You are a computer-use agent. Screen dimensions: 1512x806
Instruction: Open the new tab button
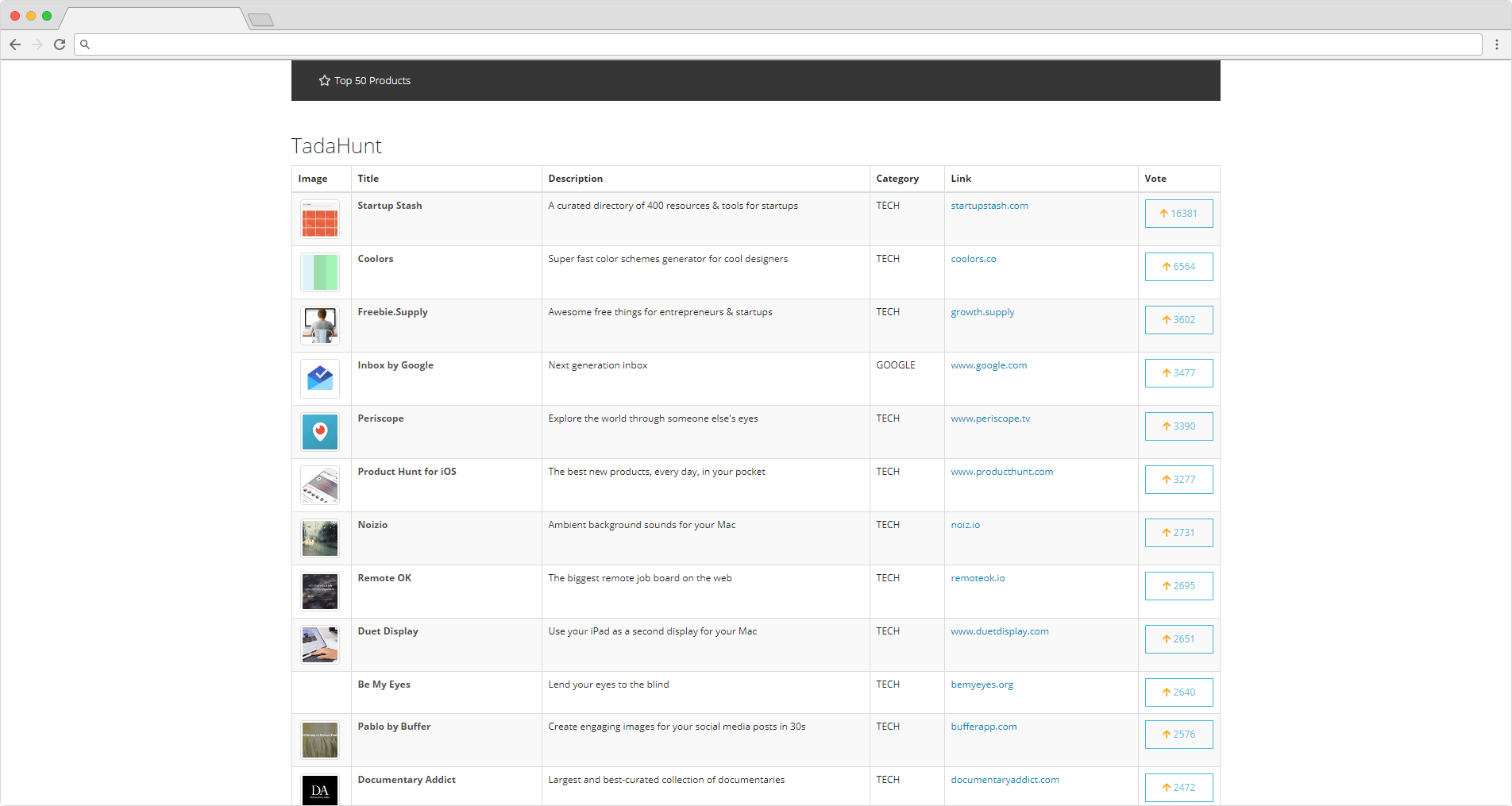[x=260, y=20]
